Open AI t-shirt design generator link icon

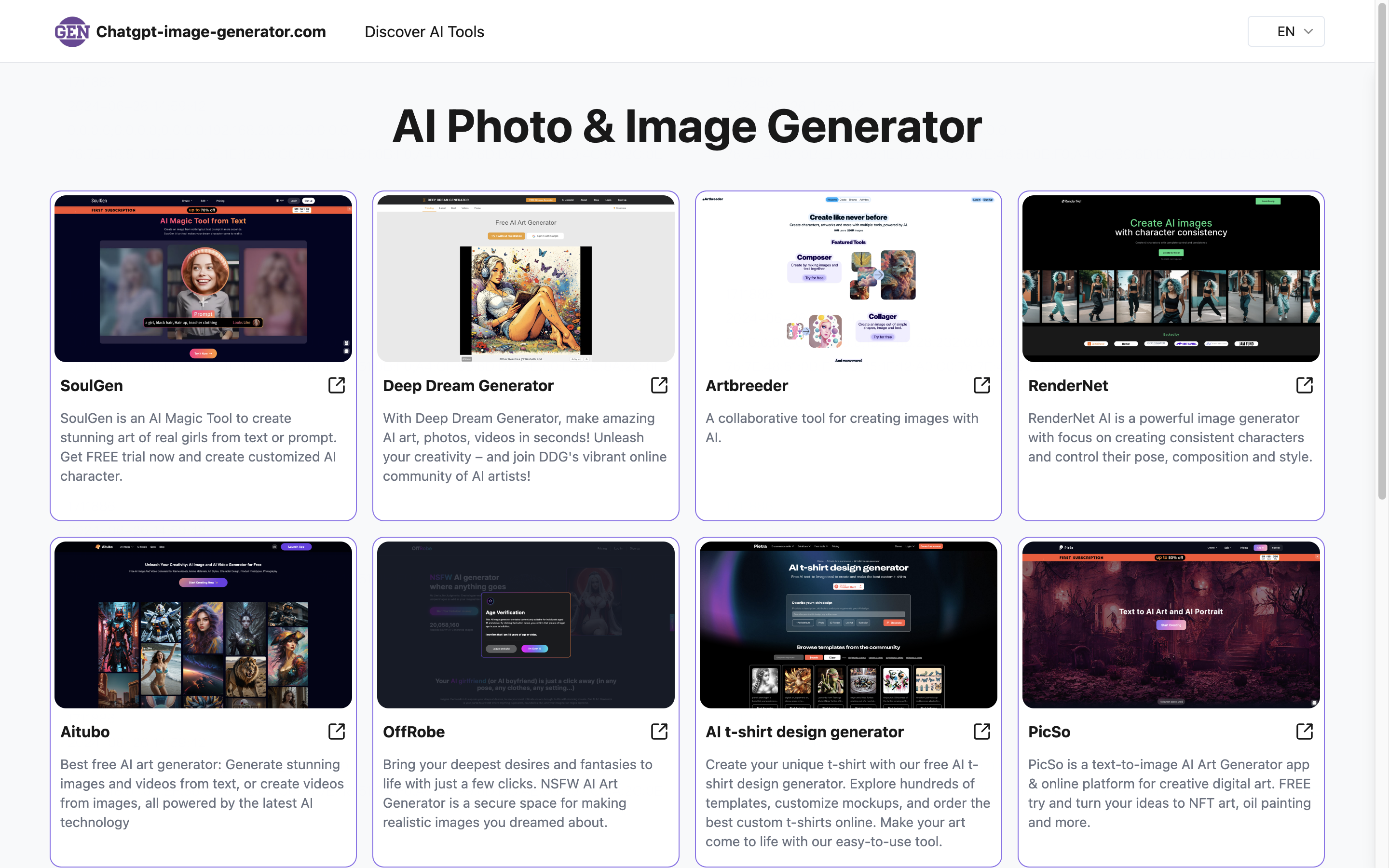click(981, 732)
